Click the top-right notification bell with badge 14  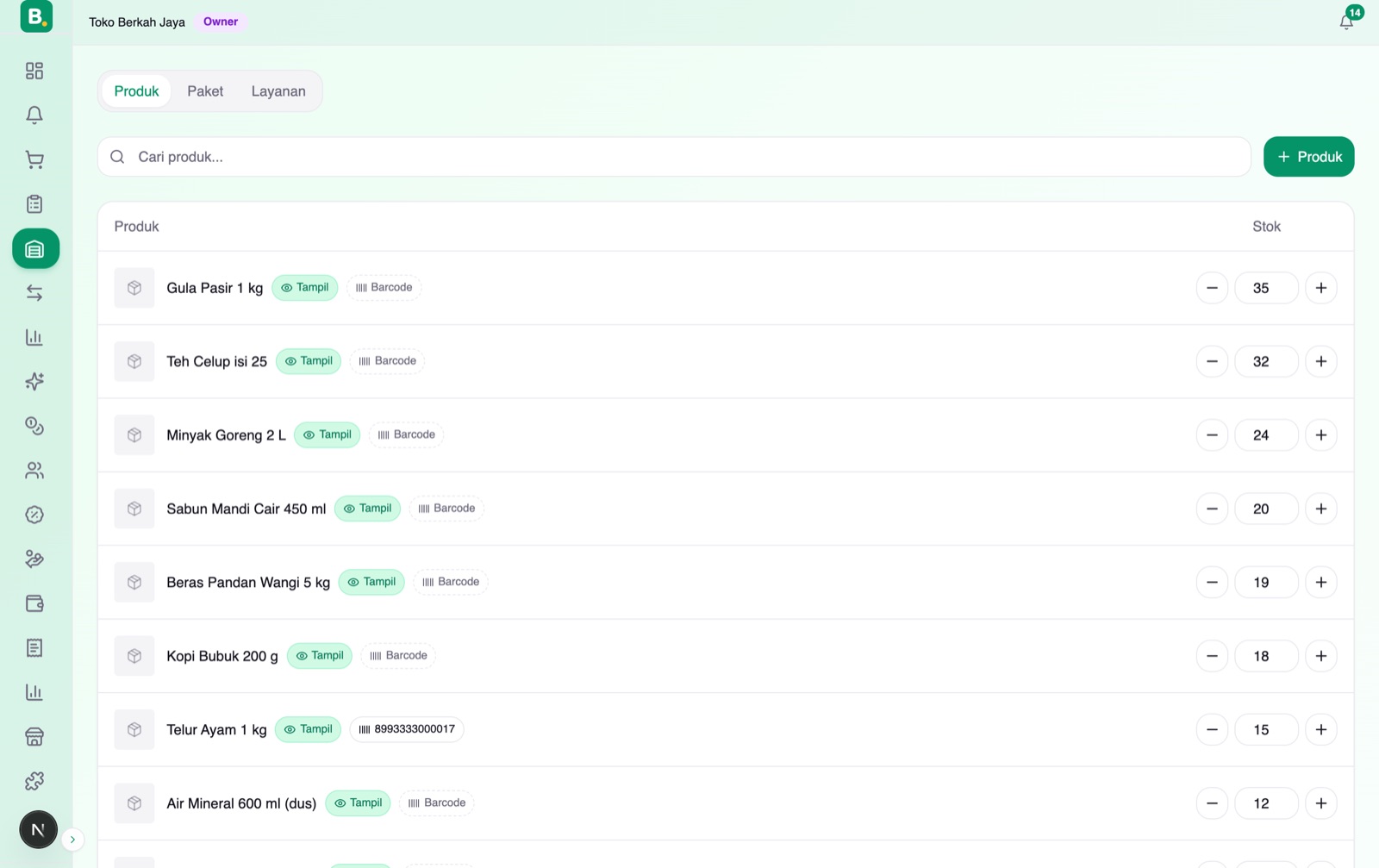1346,22
